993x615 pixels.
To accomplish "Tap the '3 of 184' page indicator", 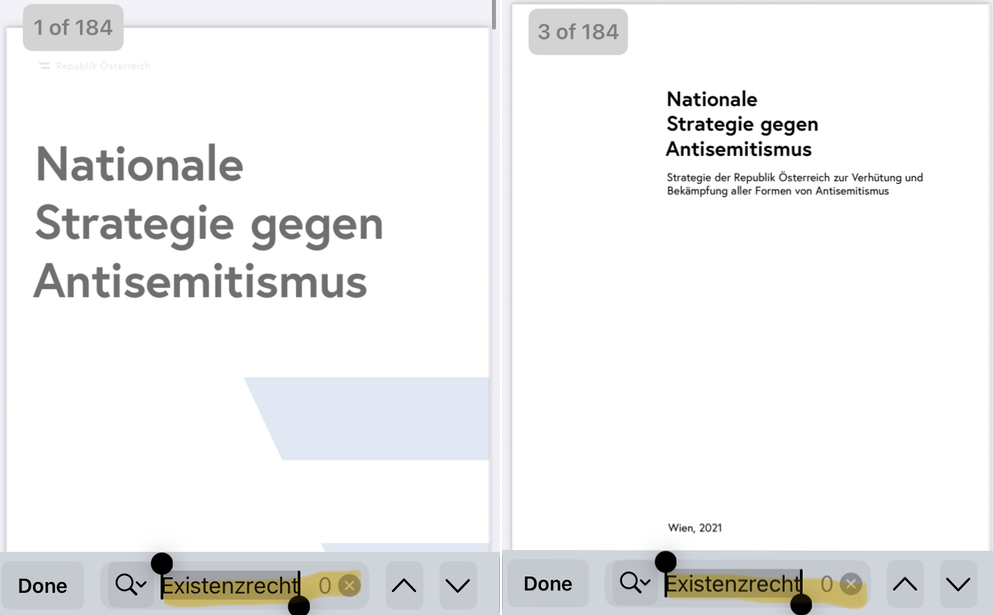I will pyautogui.click(x=578, y=32).
